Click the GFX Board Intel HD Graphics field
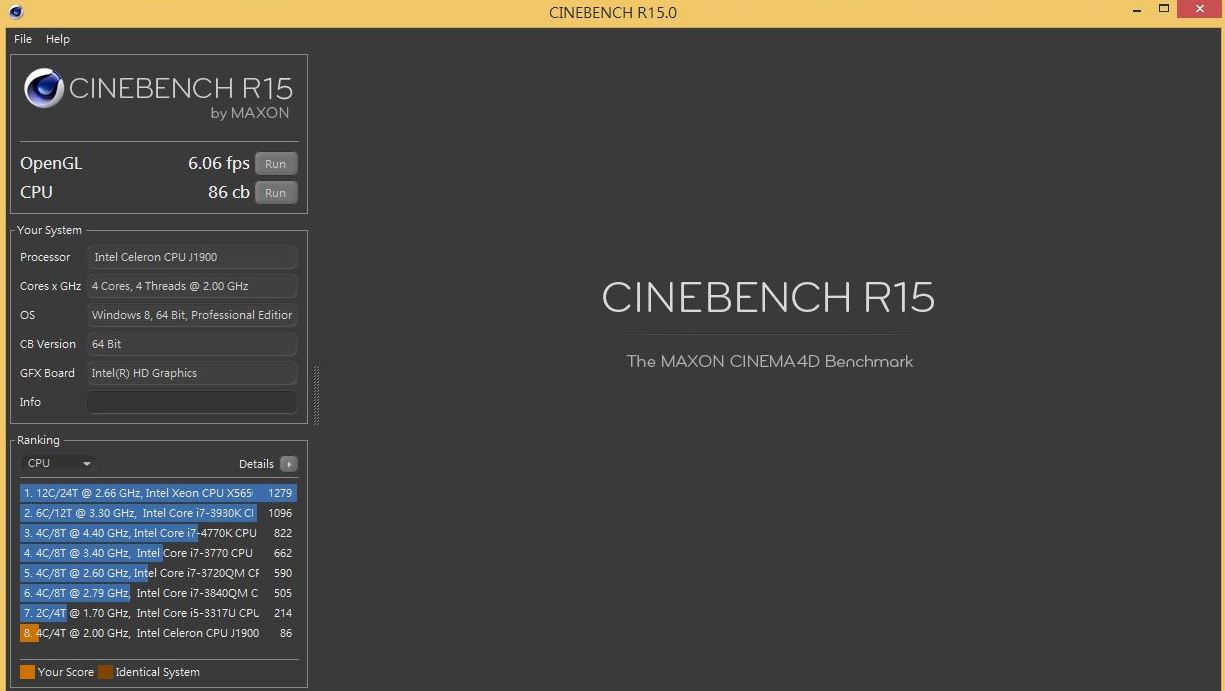 tap(192, 373)
